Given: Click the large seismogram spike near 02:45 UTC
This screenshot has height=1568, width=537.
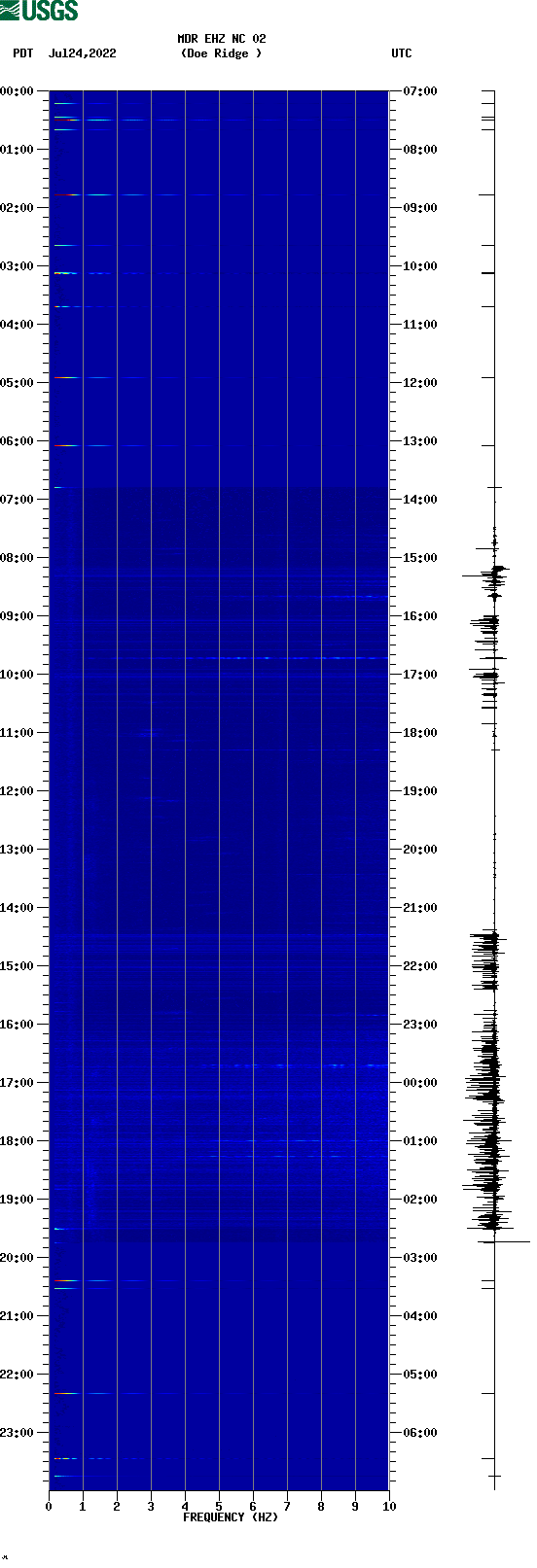Looking at the screenshot, I should [504, 1241].
